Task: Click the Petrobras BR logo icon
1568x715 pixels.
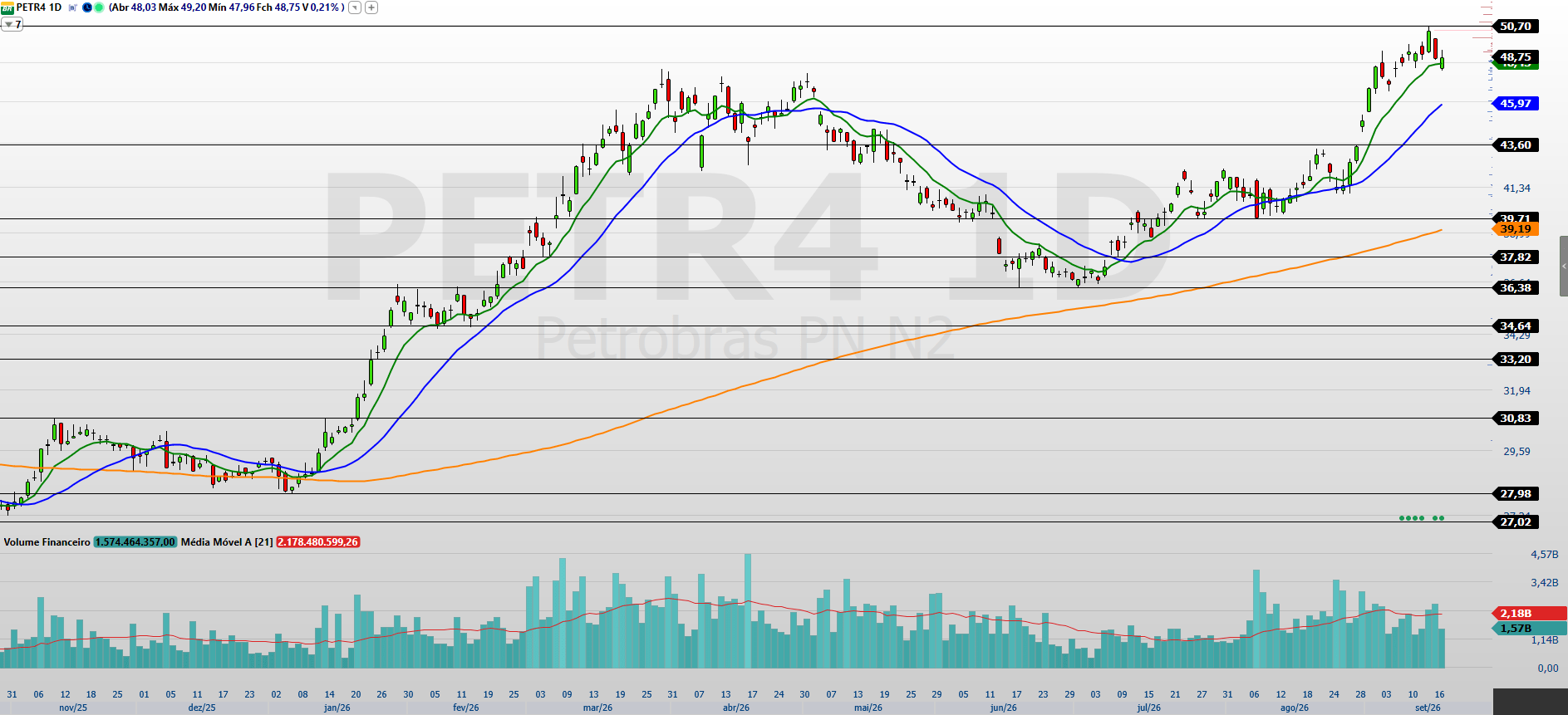Action: pyautogui.click(x=7, y=7)
